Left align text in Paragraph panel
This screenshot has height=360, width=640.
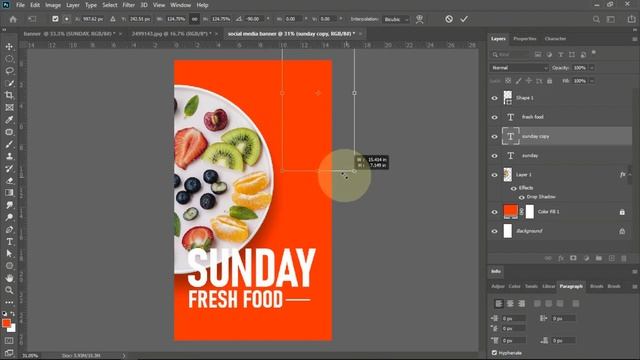[498, 303]
